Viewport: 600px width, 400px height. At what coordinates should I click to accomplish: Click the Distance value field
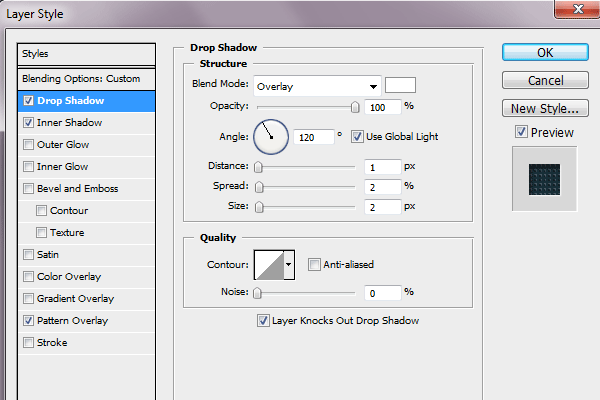click(x=381, y=167)
